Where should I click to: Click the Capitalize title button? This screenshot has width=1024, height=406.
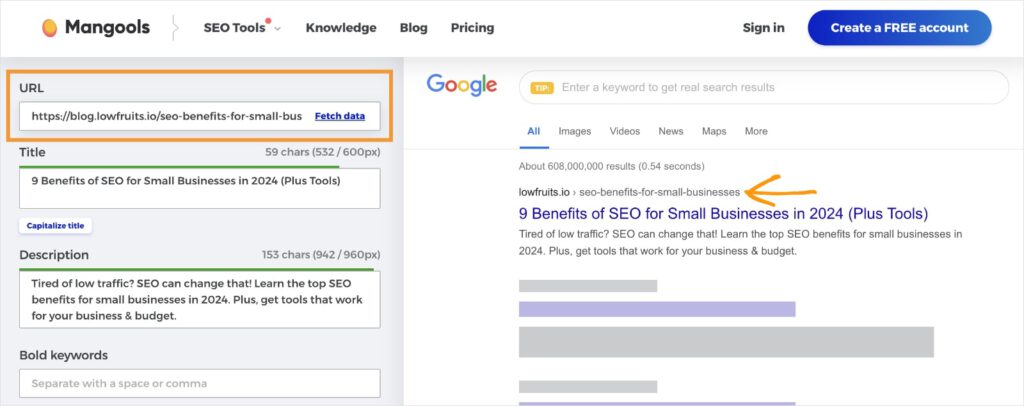[56, 226]
